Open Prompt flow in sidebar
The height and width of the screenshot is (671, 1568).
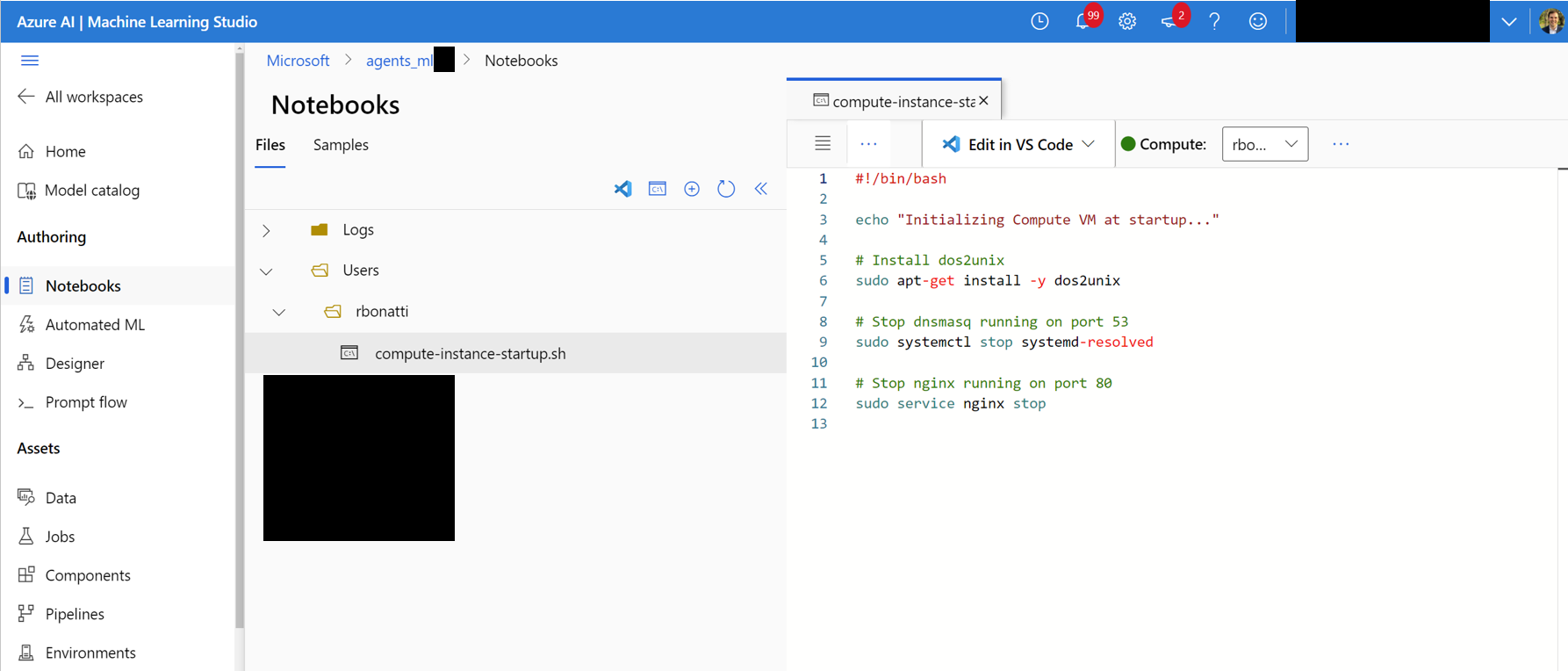coord(73,401)
